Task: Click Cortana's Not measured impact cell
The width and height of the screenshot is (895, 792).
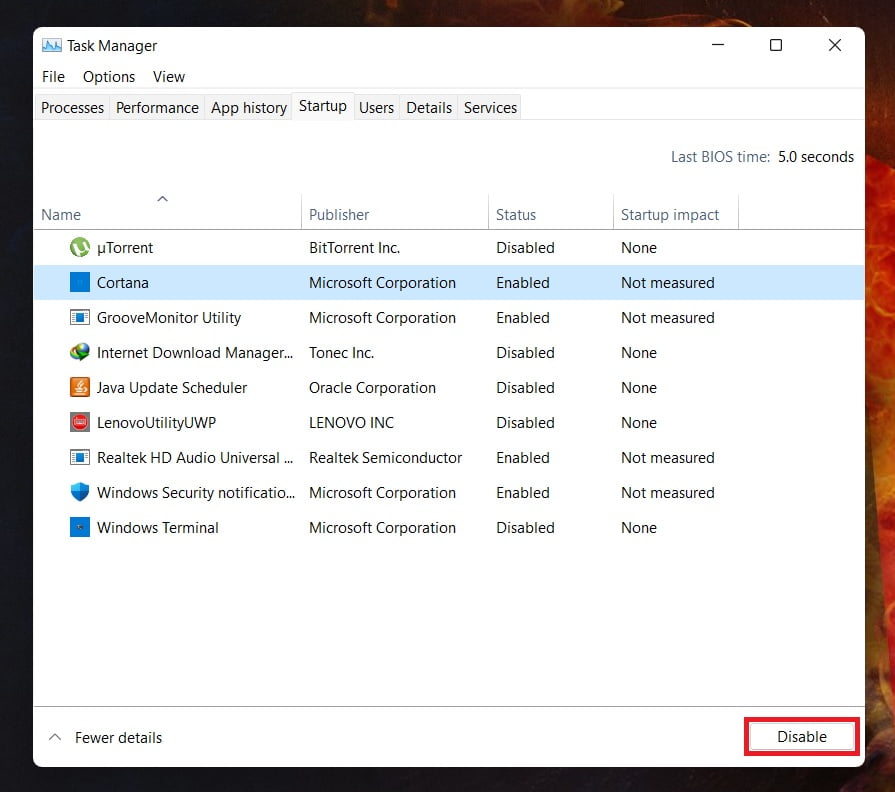Action: coord(668,282)
